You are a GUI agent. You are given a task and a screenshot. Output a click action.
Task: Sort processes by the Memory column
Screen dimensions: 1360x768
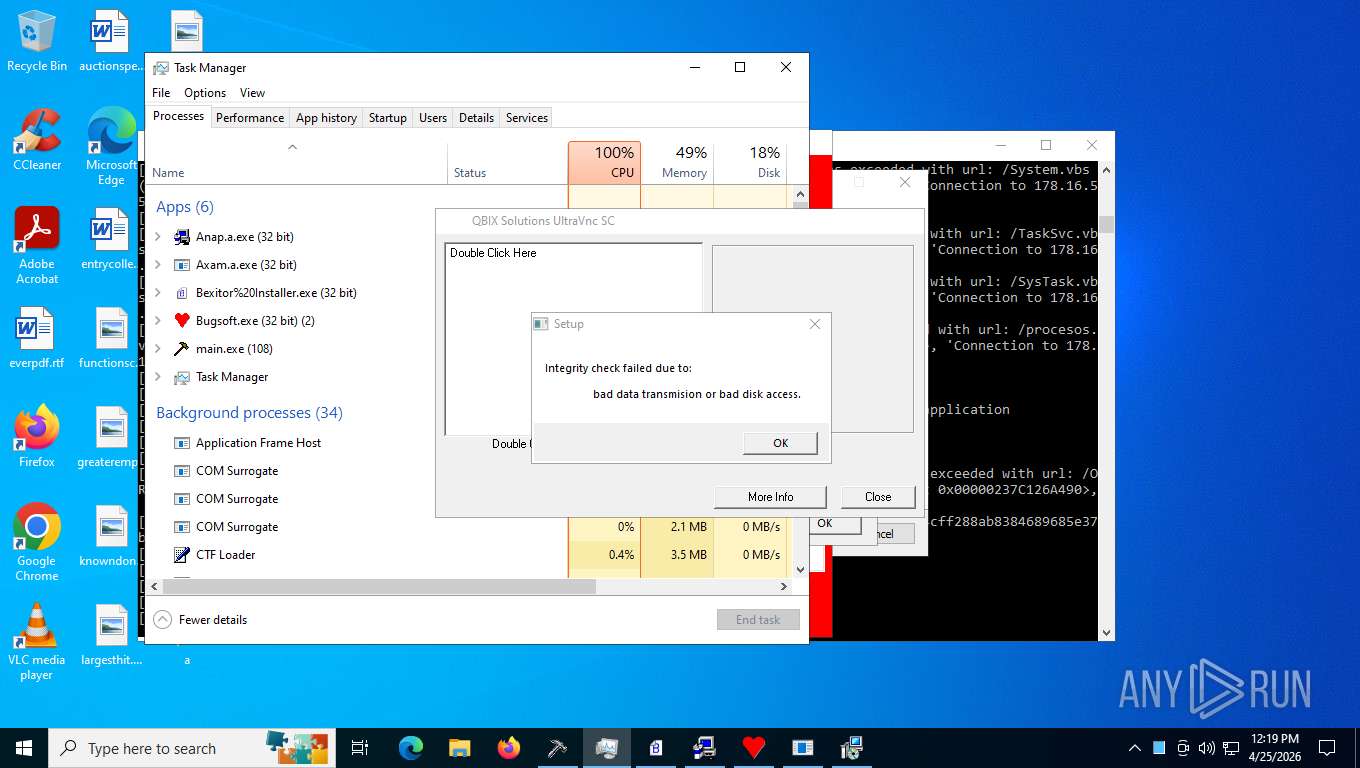pyautogui.click(x=677, y=162)
